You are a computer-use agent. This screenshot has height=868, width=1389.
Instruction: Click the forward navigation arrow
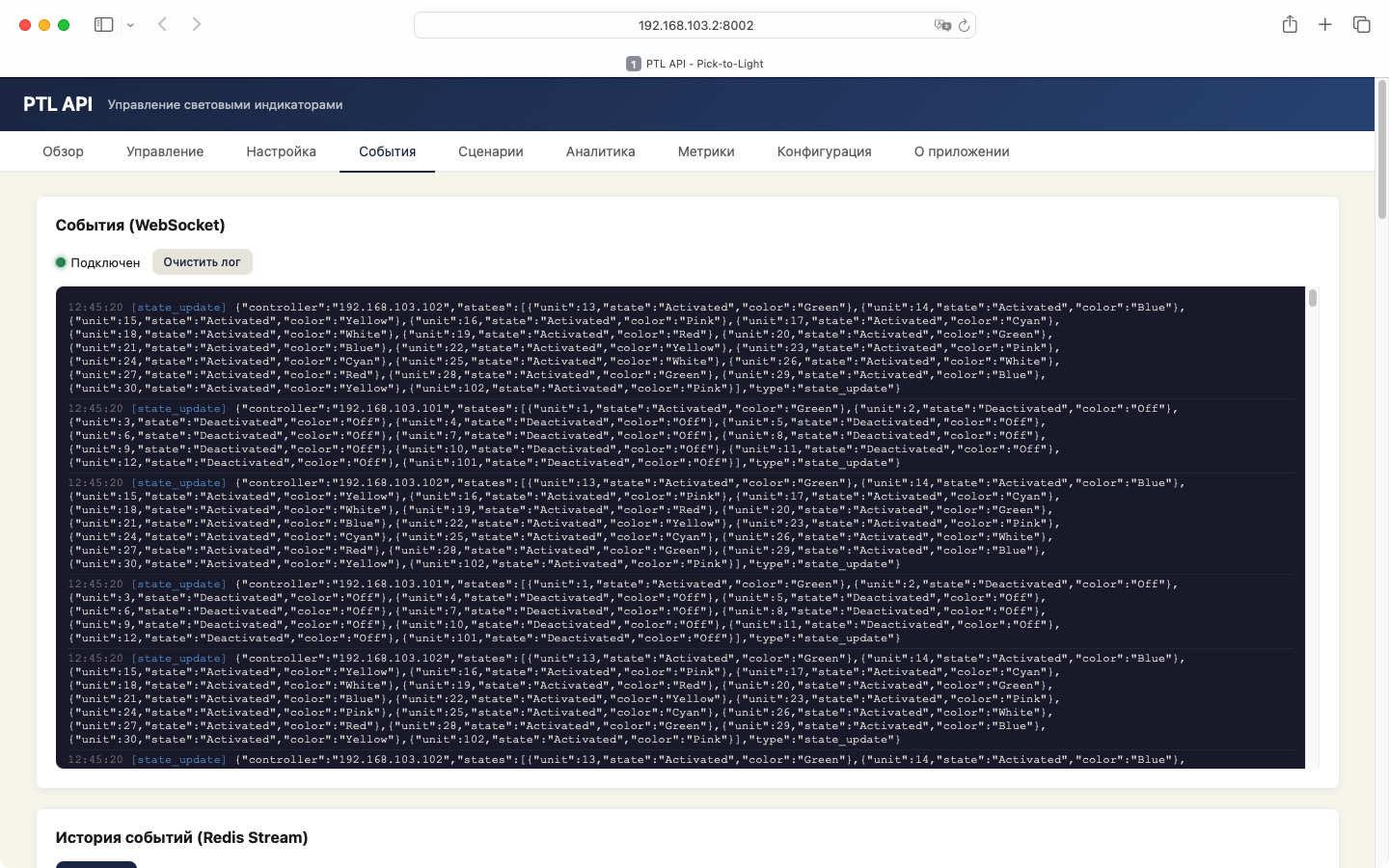tap(197, 24)
